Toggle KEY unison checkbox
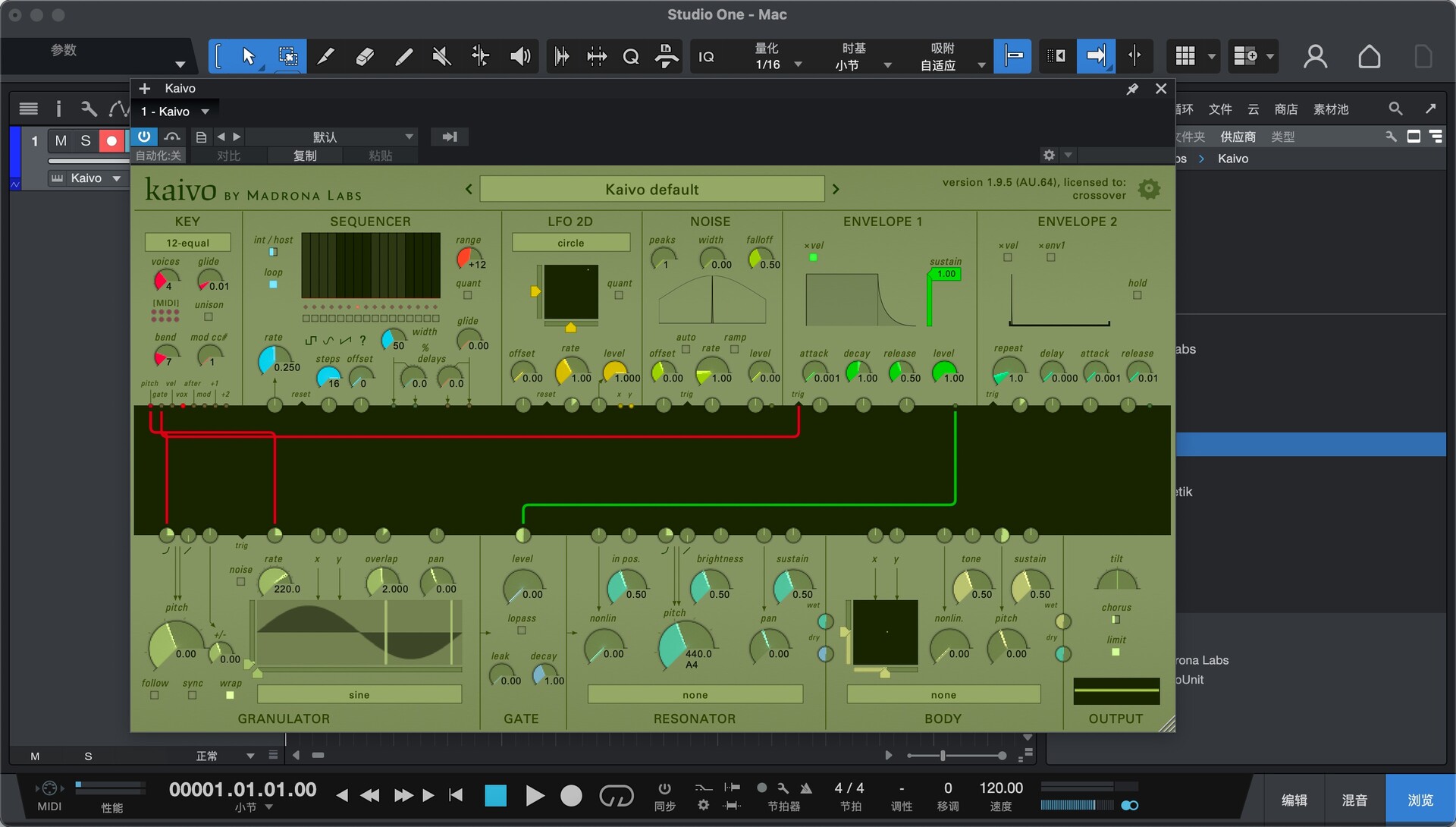The height and width of the screenshot is (827, 1456). point(209,317)
